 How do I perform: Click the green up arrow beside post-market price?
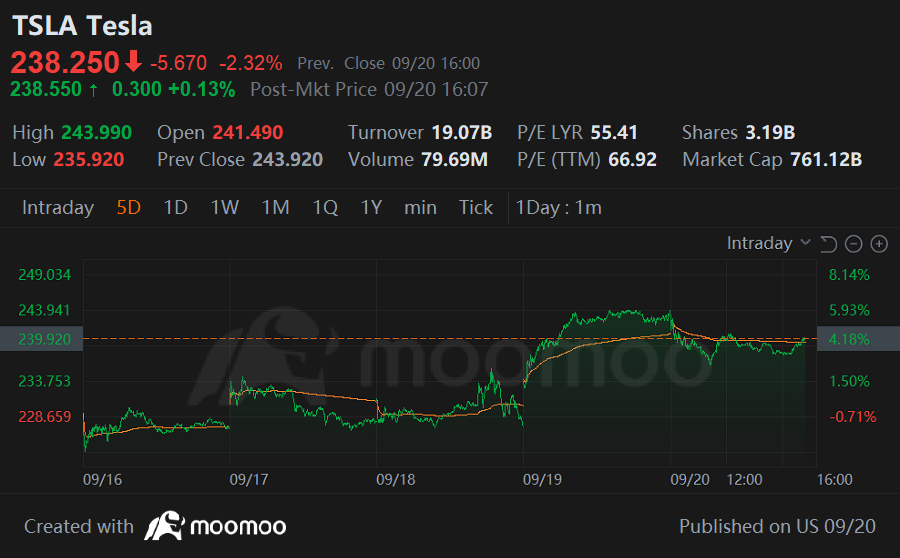(x=93, y=90)
